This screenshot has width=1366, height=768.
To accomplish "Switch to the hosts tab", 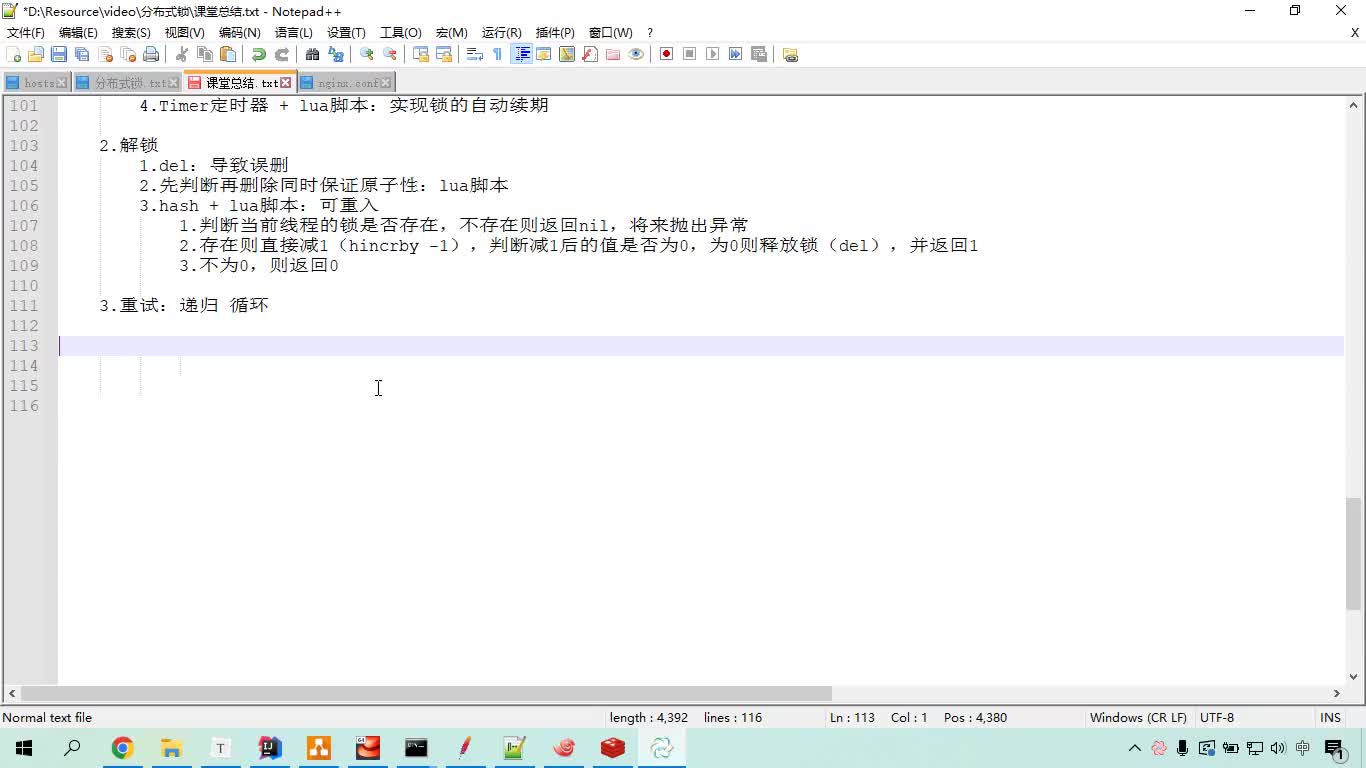I will [38, 83].
